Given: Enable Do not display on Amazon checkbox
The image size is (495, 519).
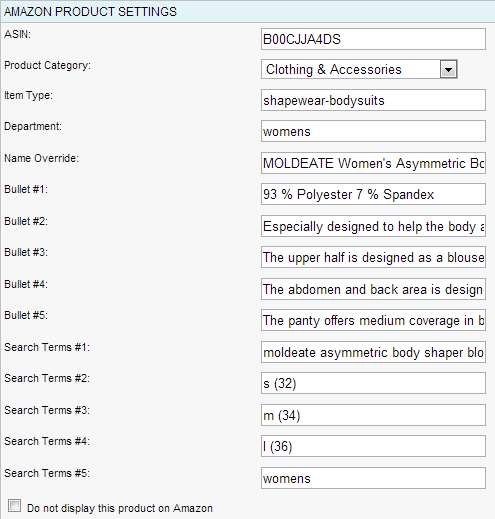Looking at the screenshot, I should click(15, 506).
